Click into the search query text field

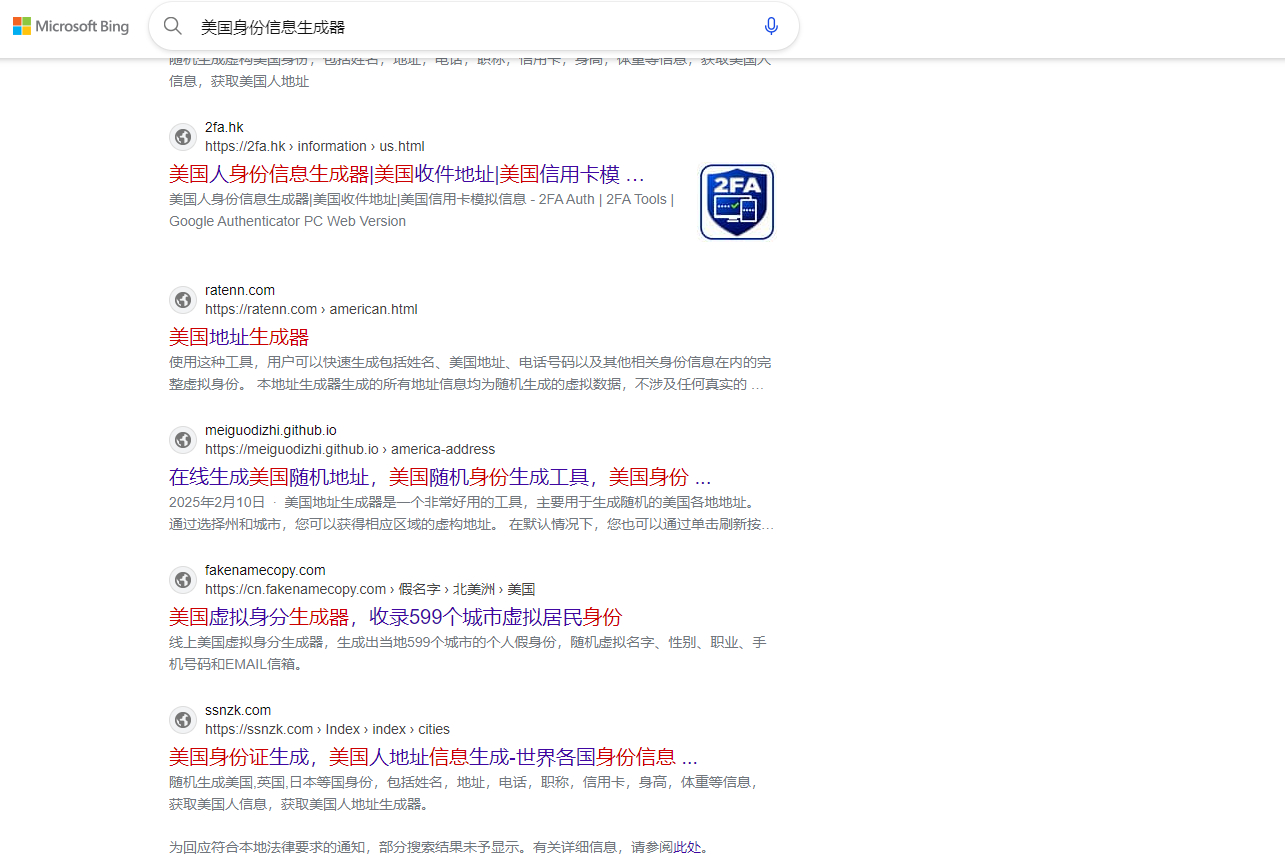pos(470,27)
